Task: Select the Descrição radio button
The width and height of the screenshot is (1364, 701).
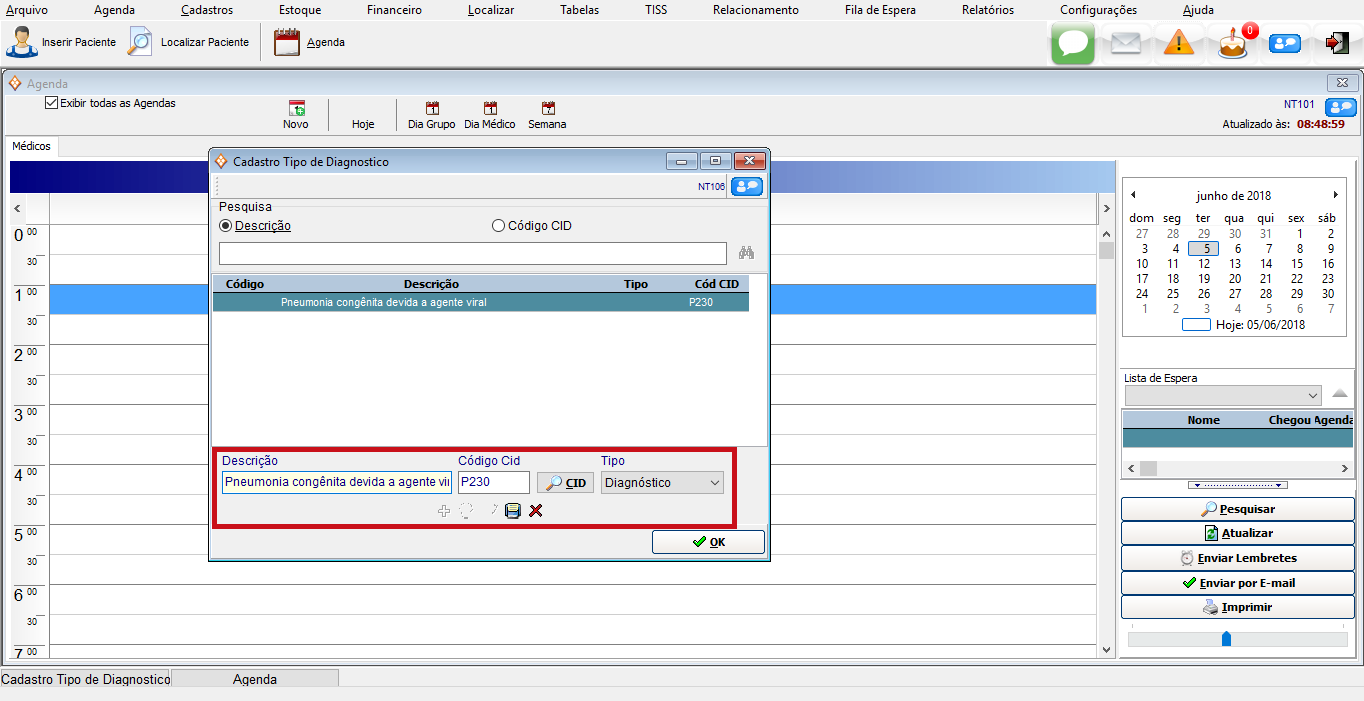Action: point(225,226)
